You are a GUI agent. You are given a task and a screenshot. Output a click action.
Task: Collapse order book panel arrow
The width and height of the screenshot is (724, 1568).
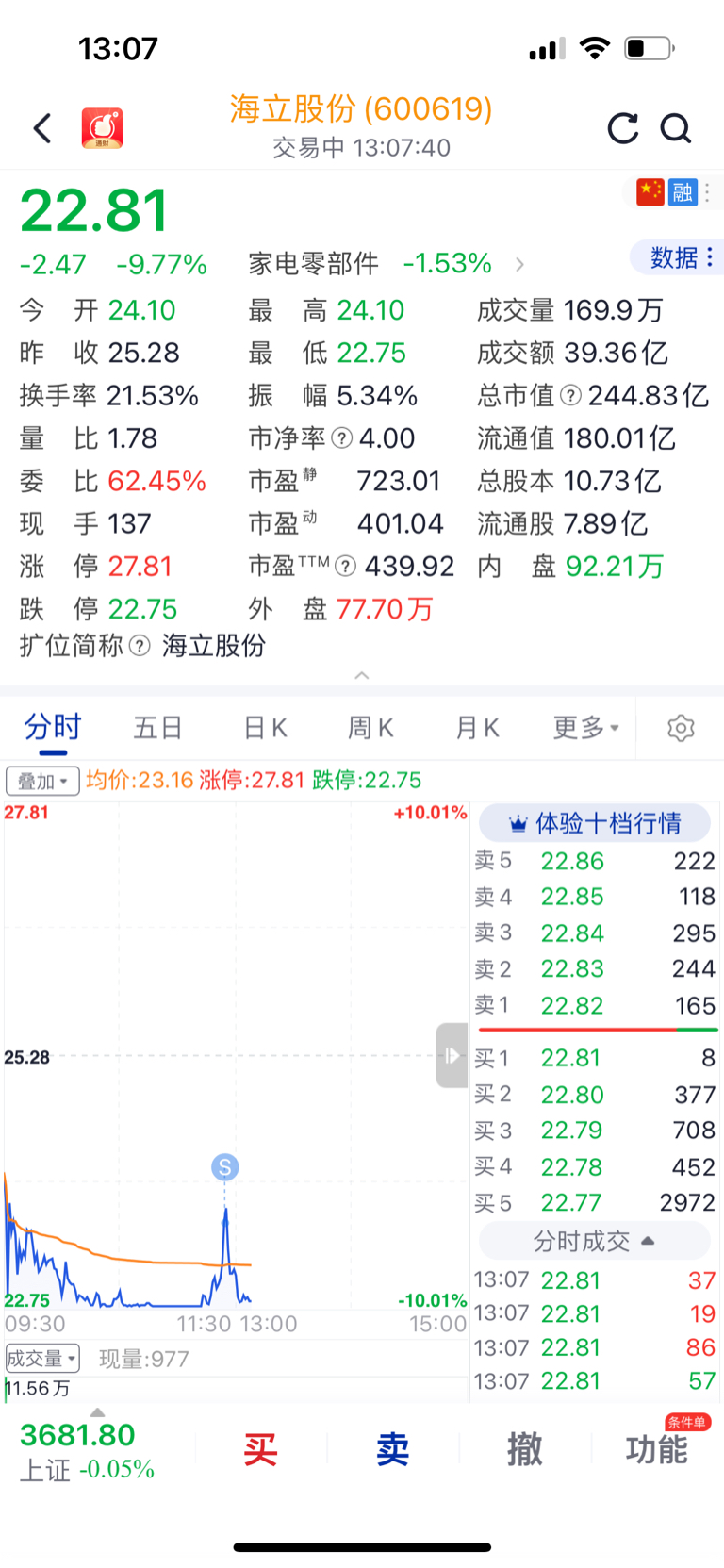tap(452, 1055)
